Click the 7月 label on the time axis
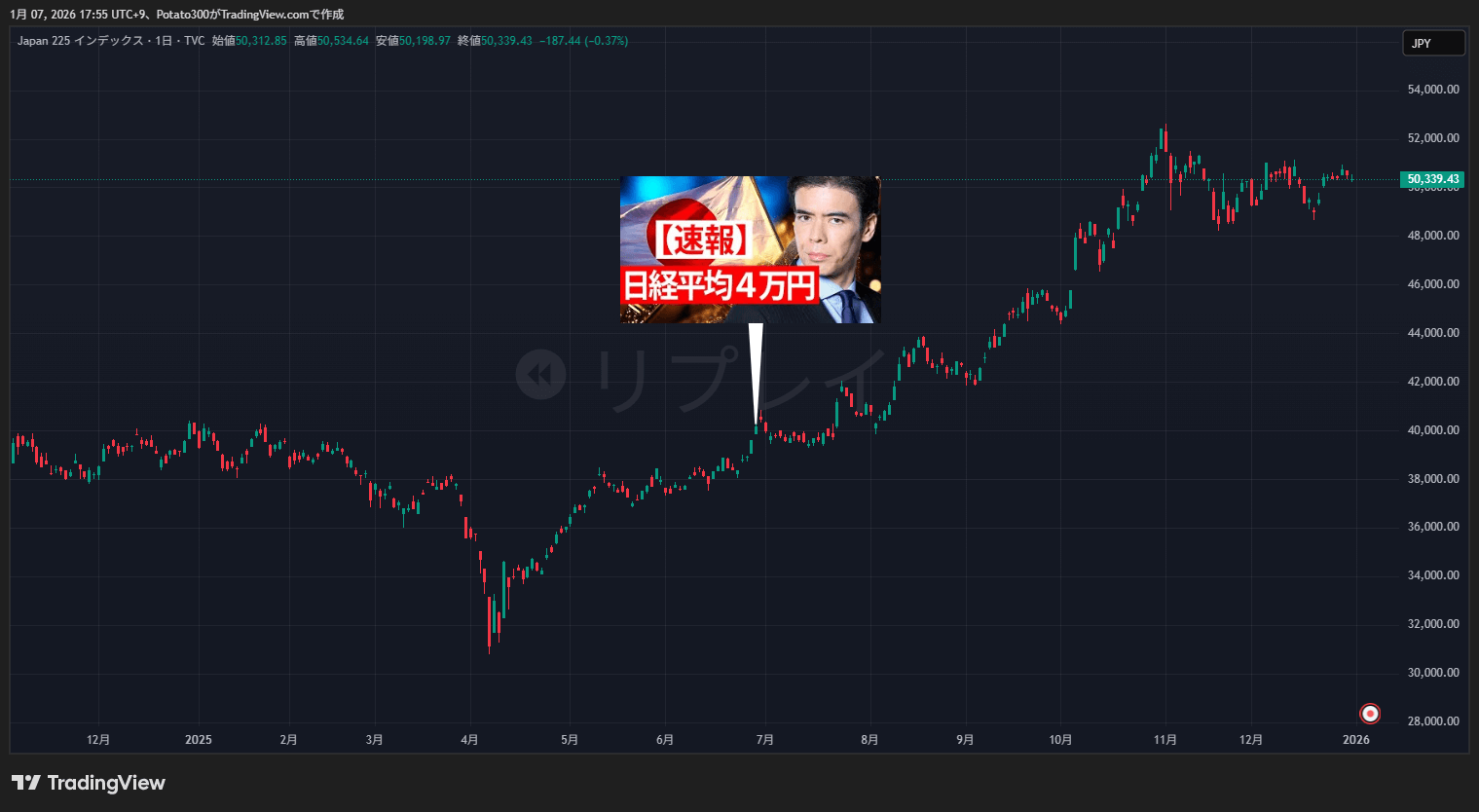The width and height of the screenshot is (1479, 812). pos(764,740)
